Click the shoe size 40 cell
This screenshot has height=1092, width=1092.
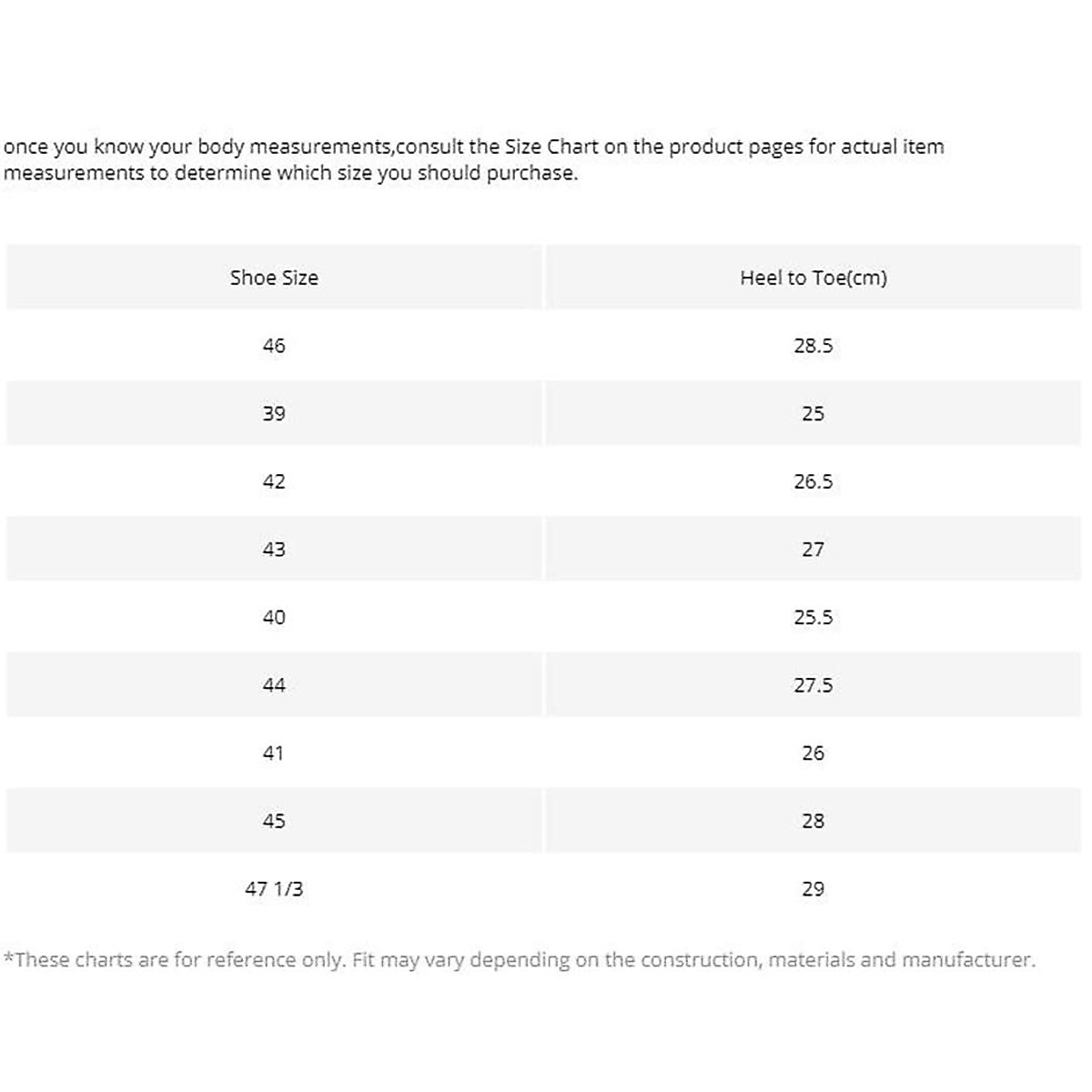pos(274,617)
